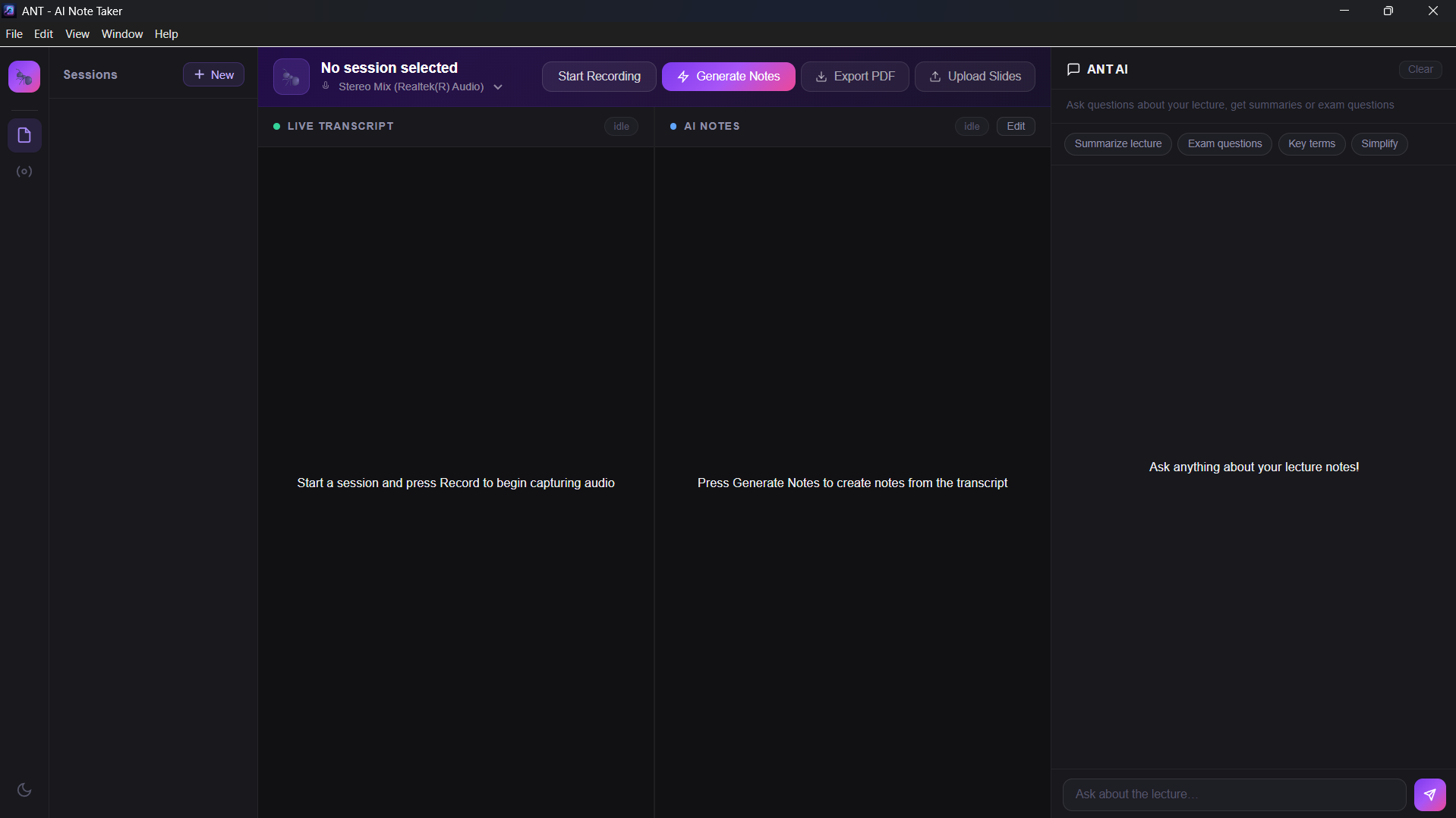Image resolution: width=1456 pixels, height=818 pixels.
Task: Choose Exam questions quick prompt
Action: click(x=1224, y=144)
